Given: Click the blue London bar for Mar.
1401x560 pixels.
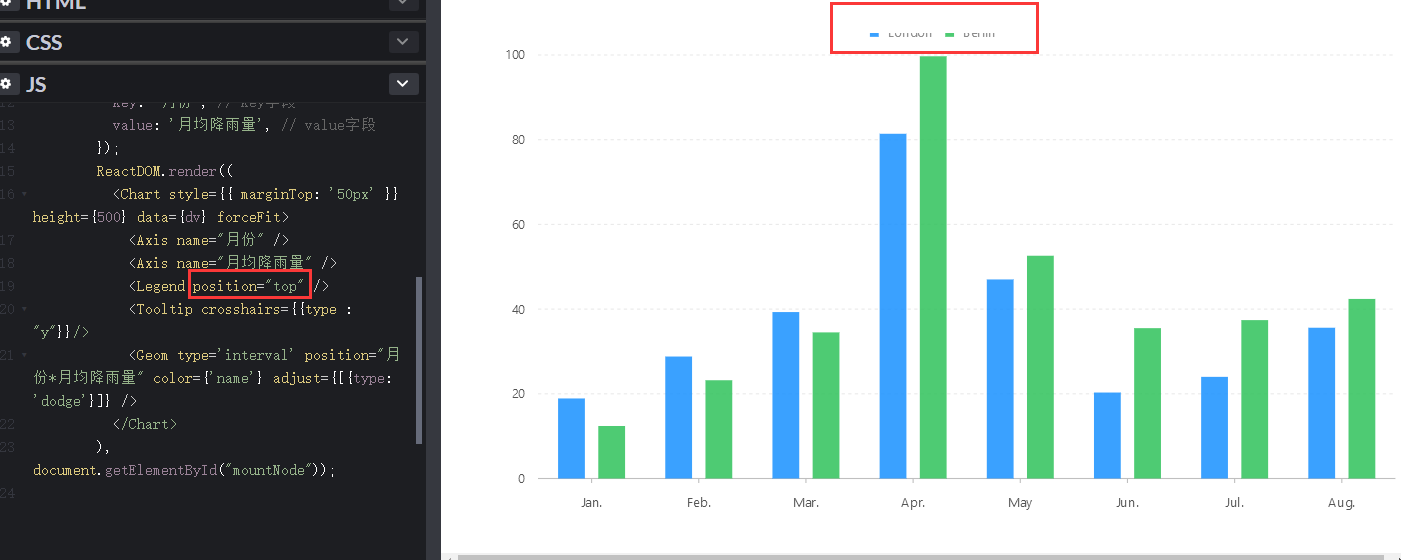Looking at the screenshot, I should coord(786,395).
